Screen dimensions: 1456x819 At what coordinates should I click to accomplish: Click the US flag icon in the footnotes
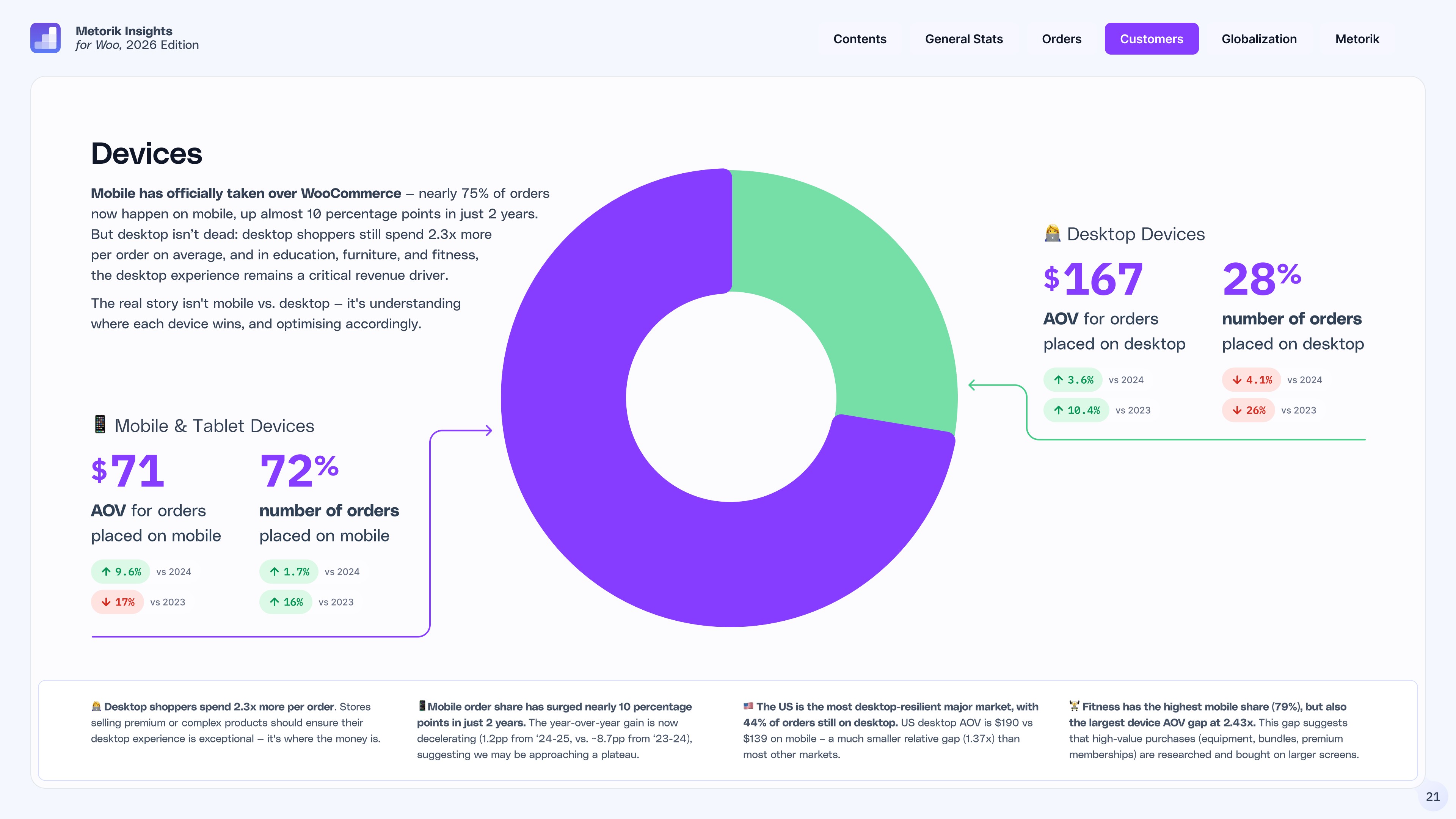tap(748, 706)
